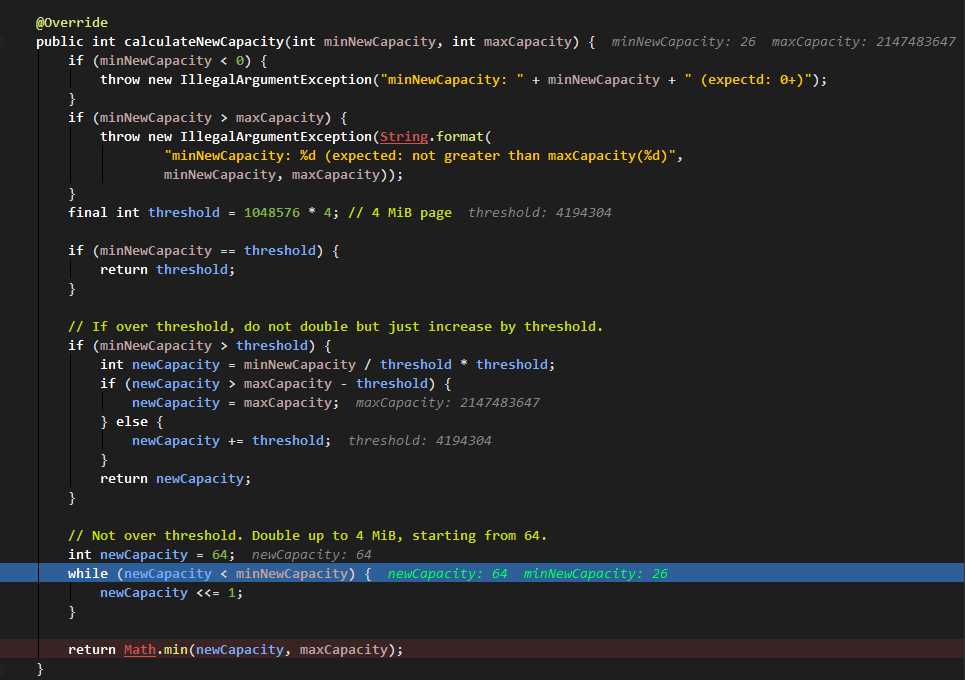965x680 pixels.
Task: Click the 'minNewCapacity / threshold * threshold' expression
Action: click(x=396, y=365)
